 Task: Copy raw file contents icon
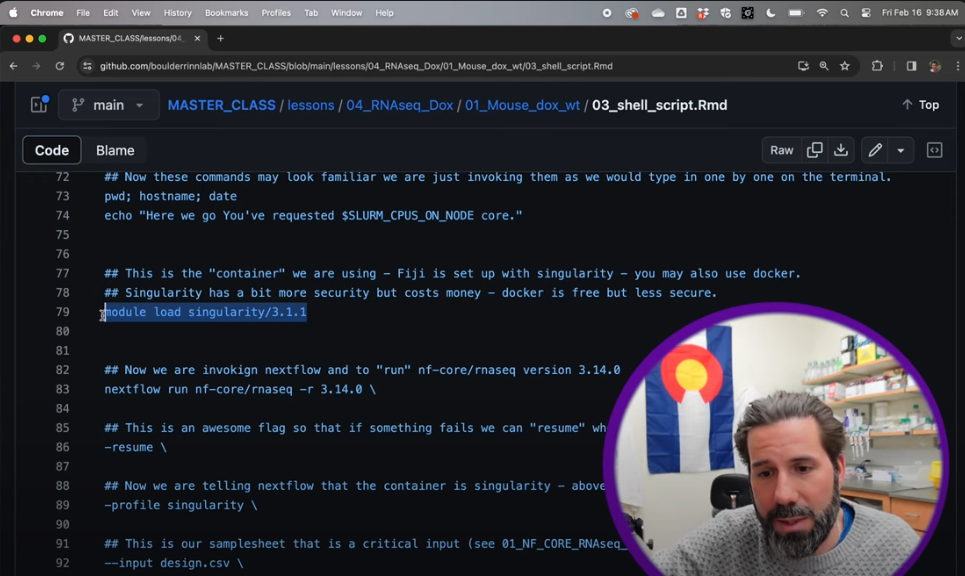(x=814, y=150)
